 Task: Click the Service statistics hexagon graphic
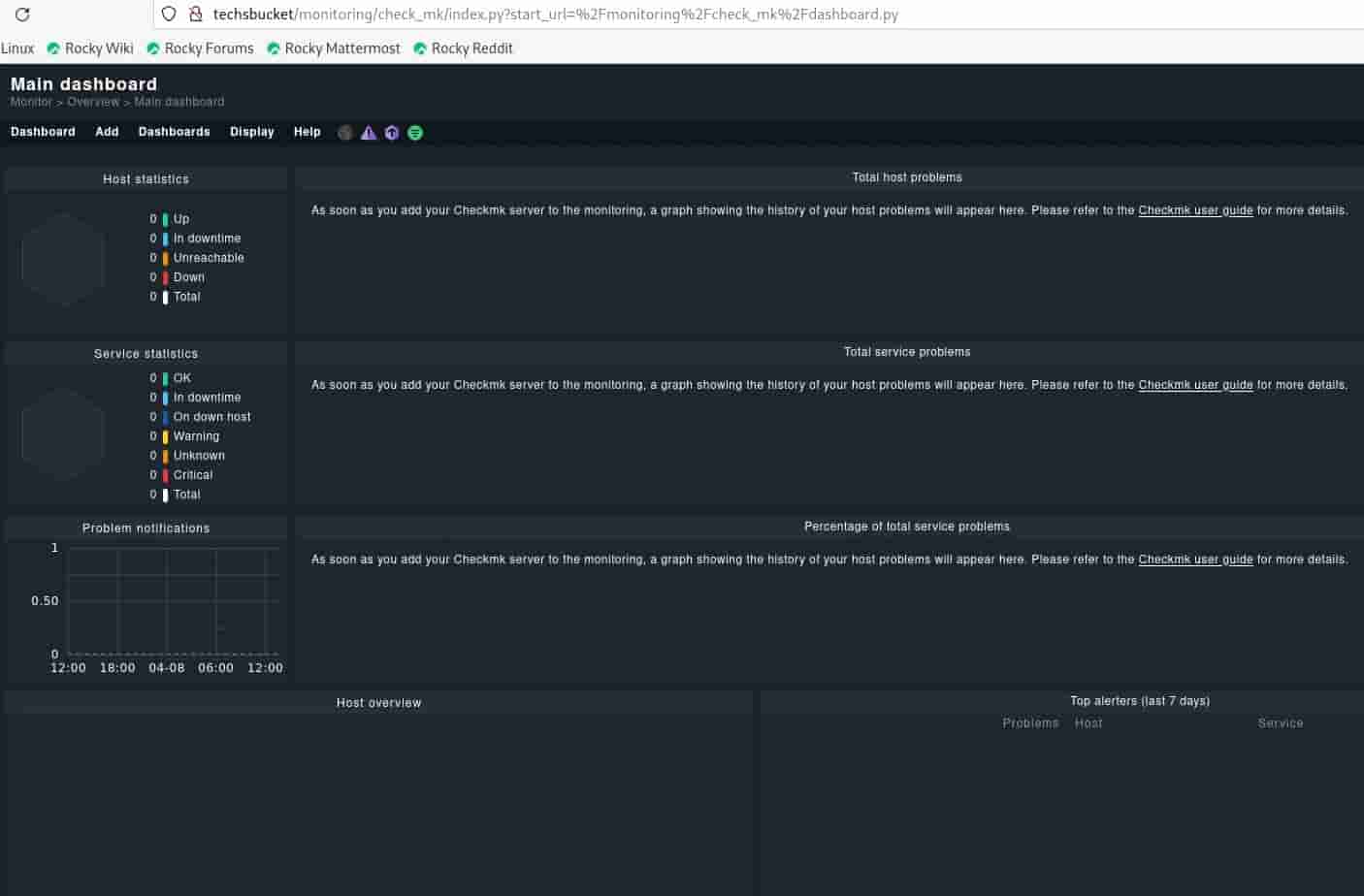63,433
